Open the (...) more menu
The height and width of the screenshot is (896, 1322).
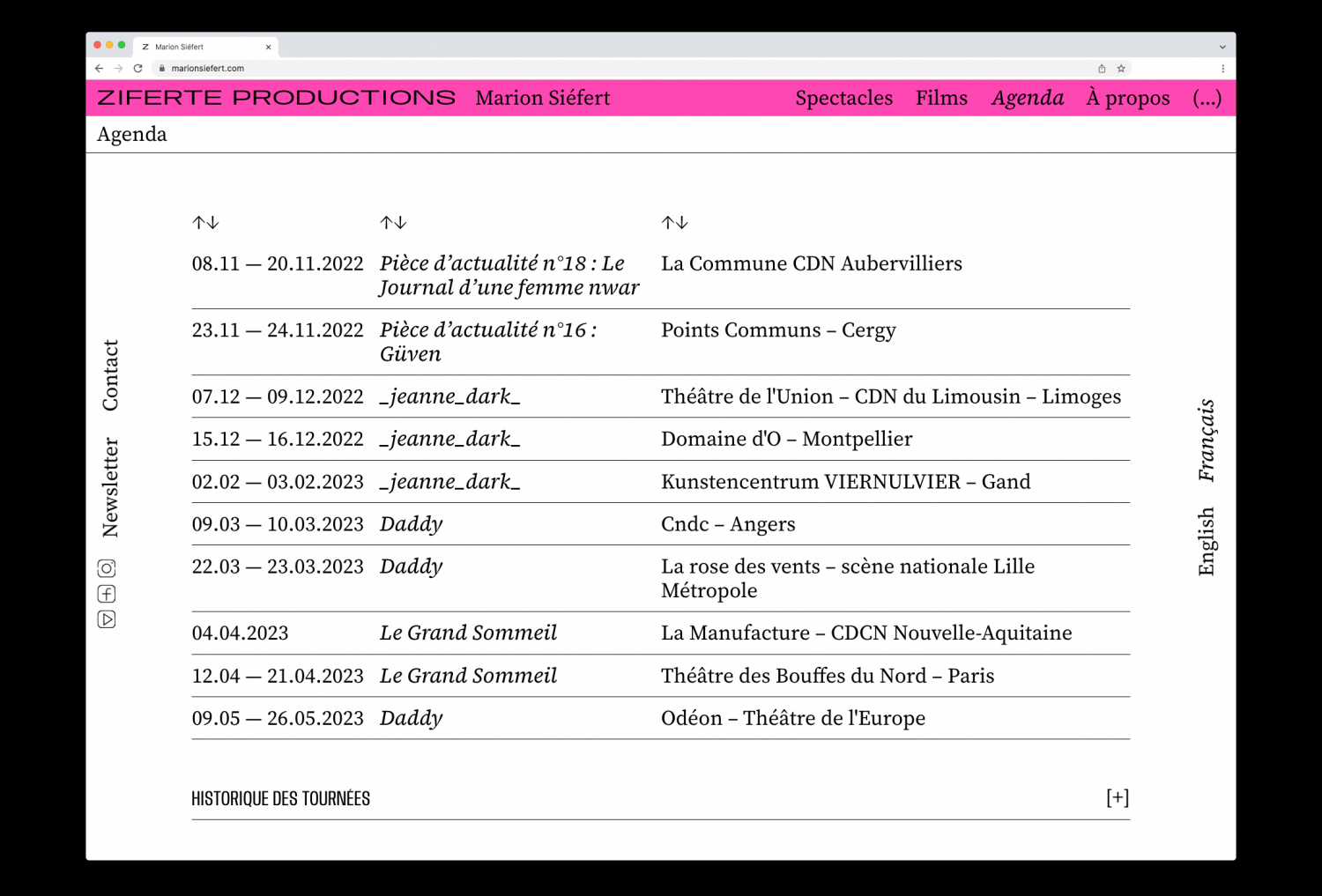point(1207,98)
